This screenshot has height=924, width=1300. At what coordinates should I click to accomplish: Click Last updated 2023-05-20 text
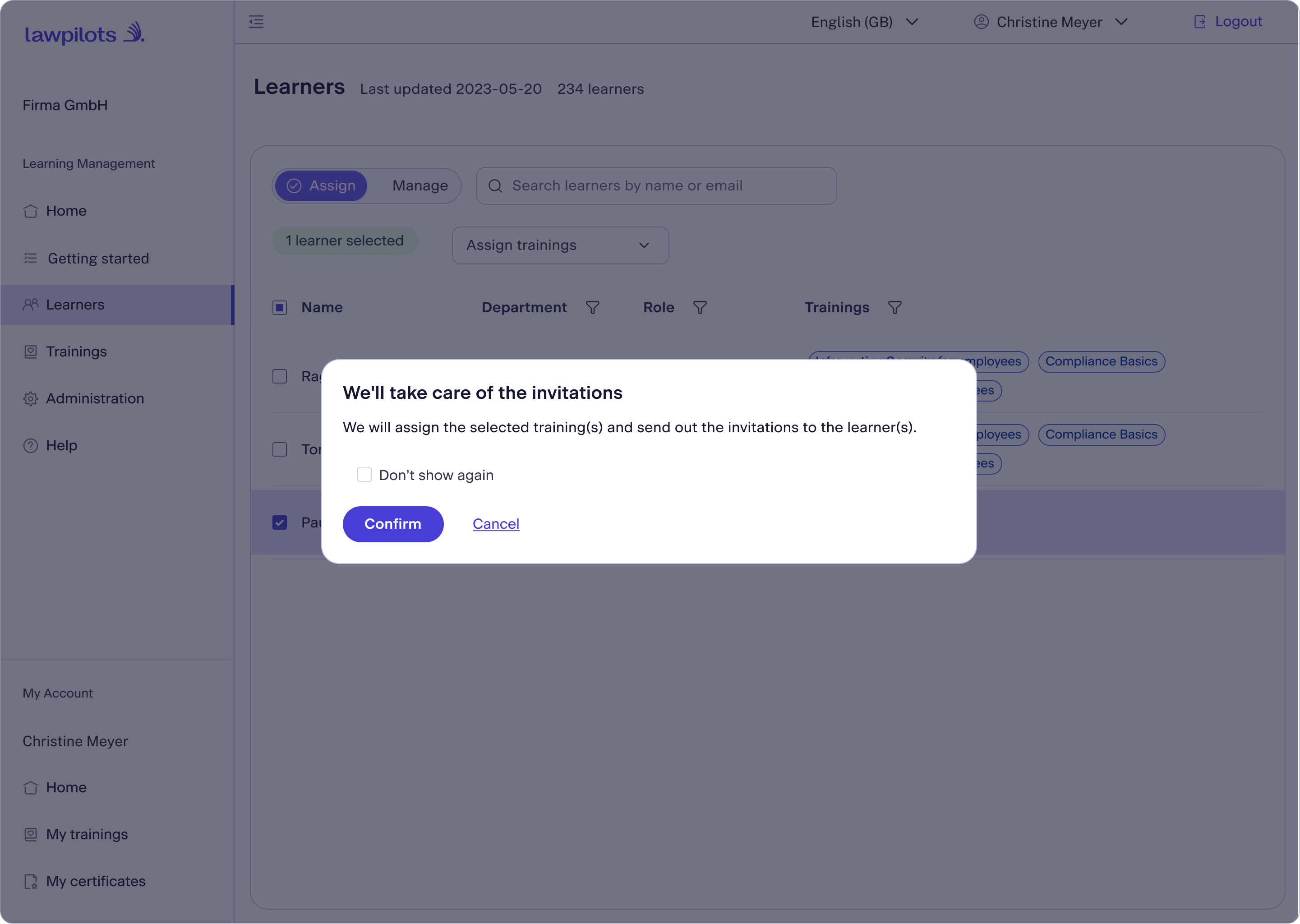click(x=451, y=89)
